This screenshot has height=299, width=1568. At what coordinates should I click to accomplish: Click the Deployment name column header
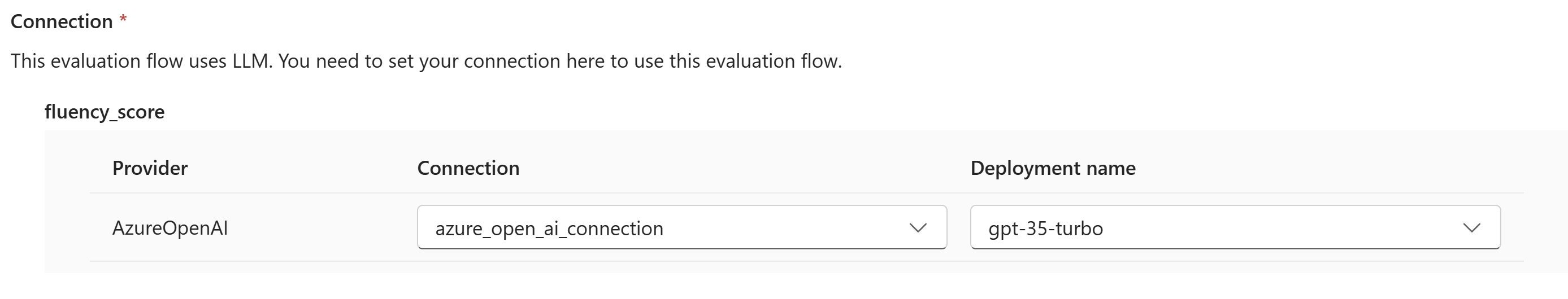(1053, 168)
